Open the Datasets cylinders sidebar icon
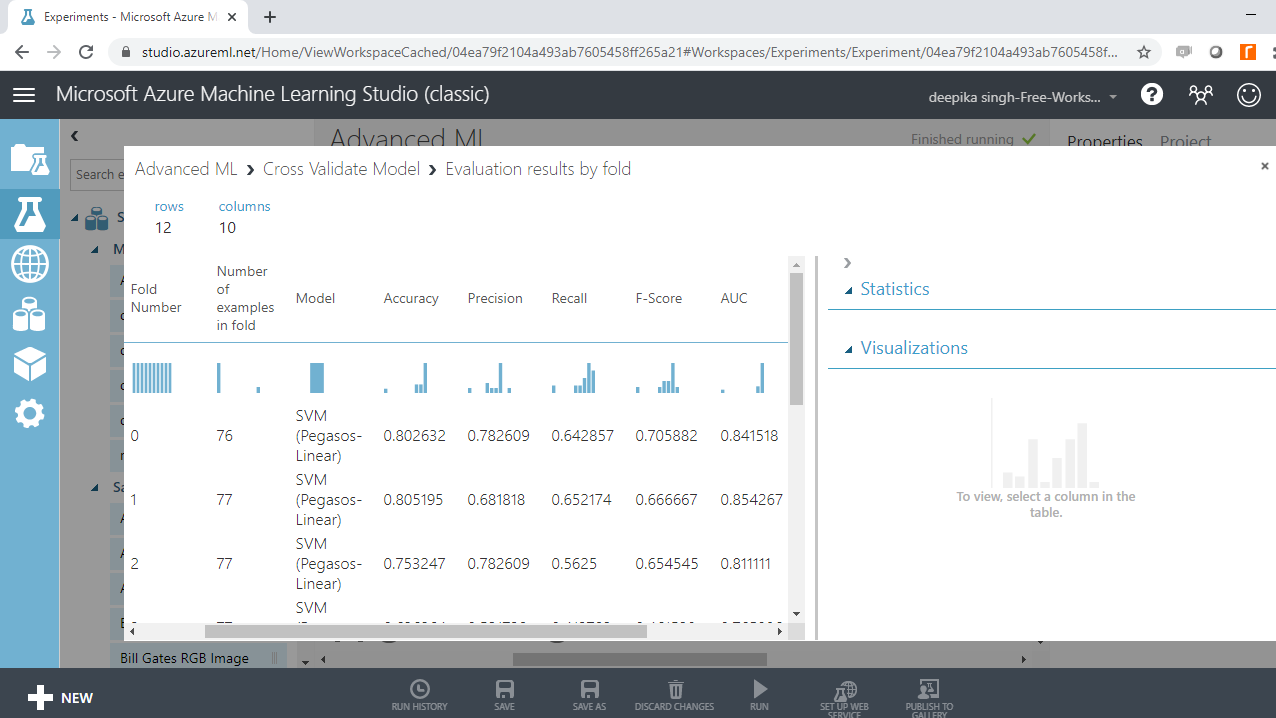This screenshot has height=718, width=1276. tap(29, 315)
